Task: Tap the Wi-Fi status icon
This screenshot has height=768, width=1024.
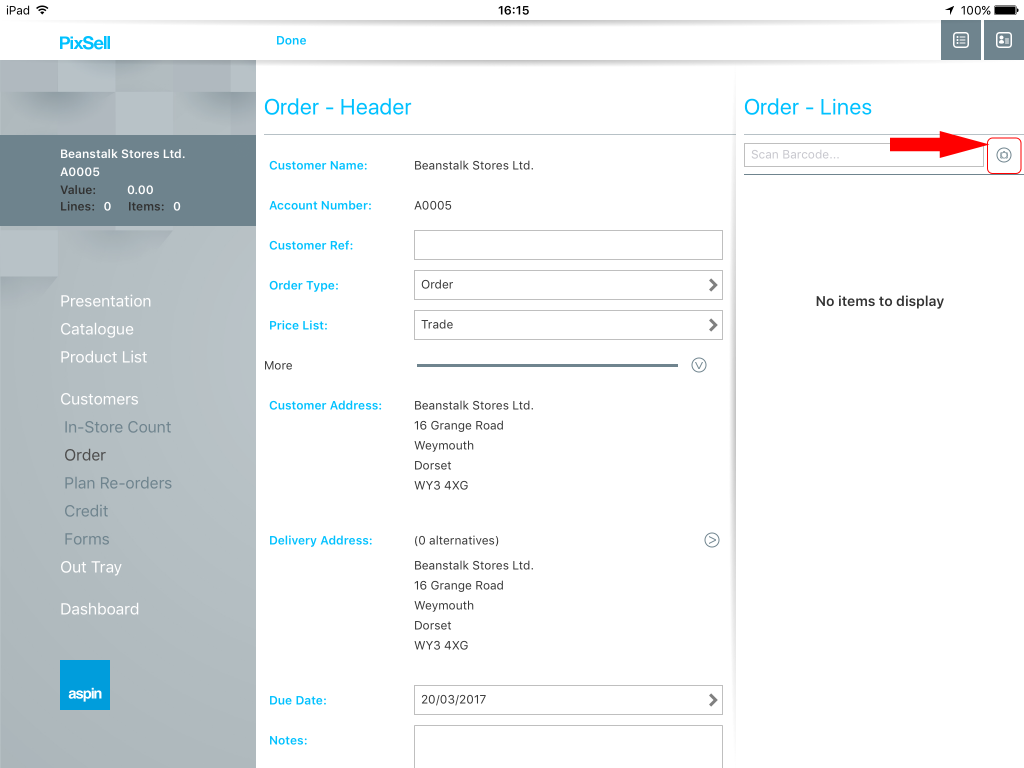Action: tap(42, 10)
